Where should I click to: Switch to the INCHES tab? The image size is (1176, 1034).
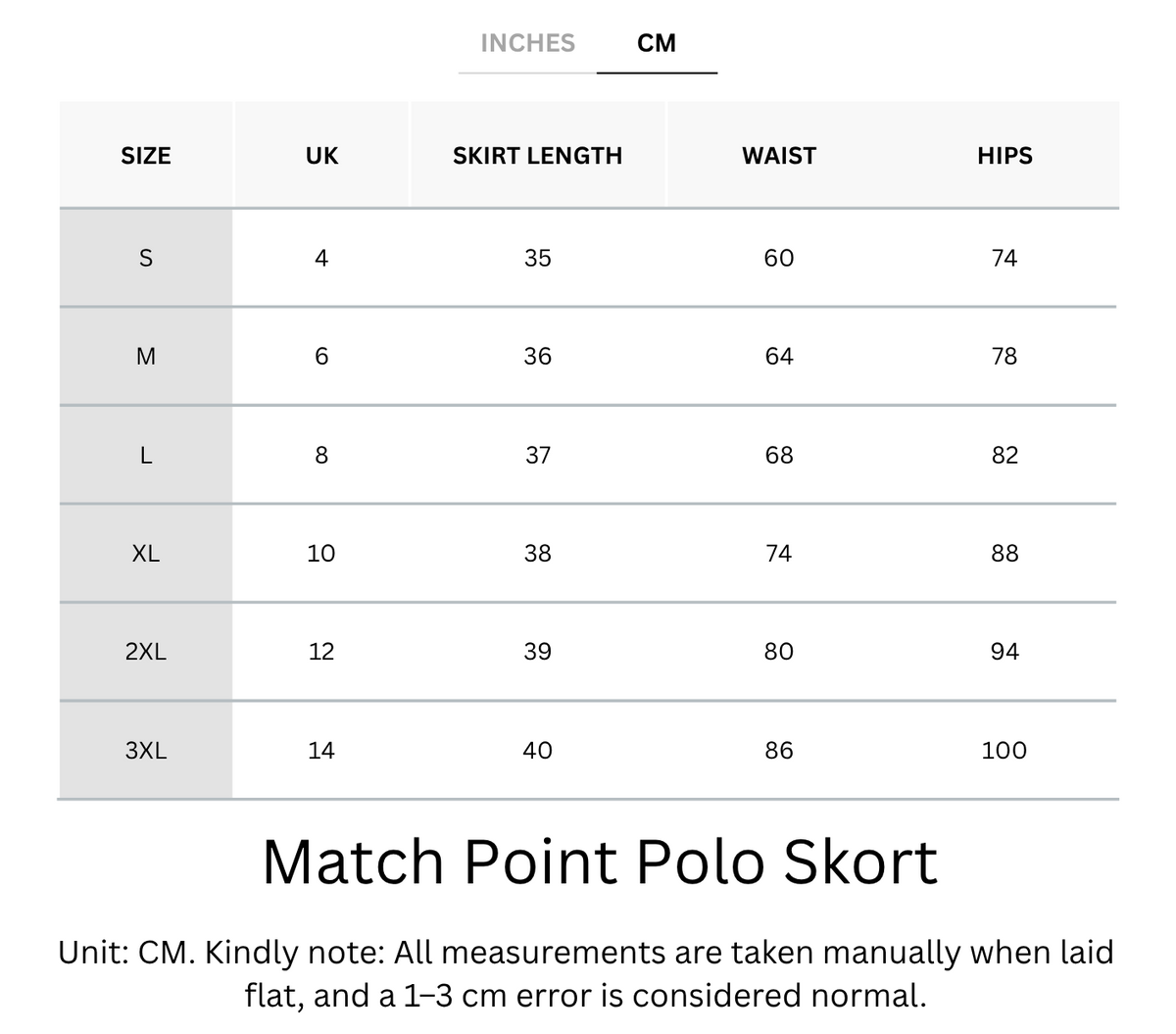pos(527,43)
